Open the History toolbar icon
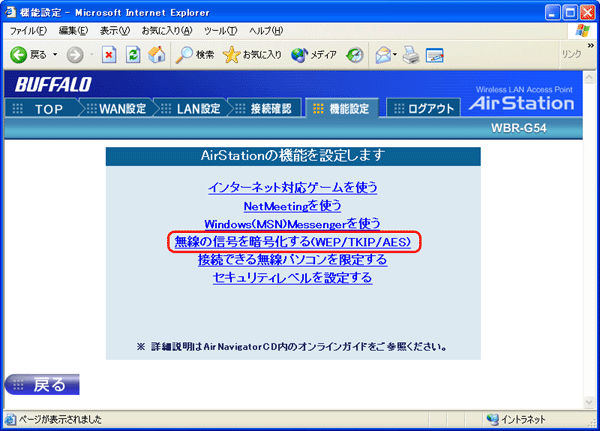 coord(355,54)
